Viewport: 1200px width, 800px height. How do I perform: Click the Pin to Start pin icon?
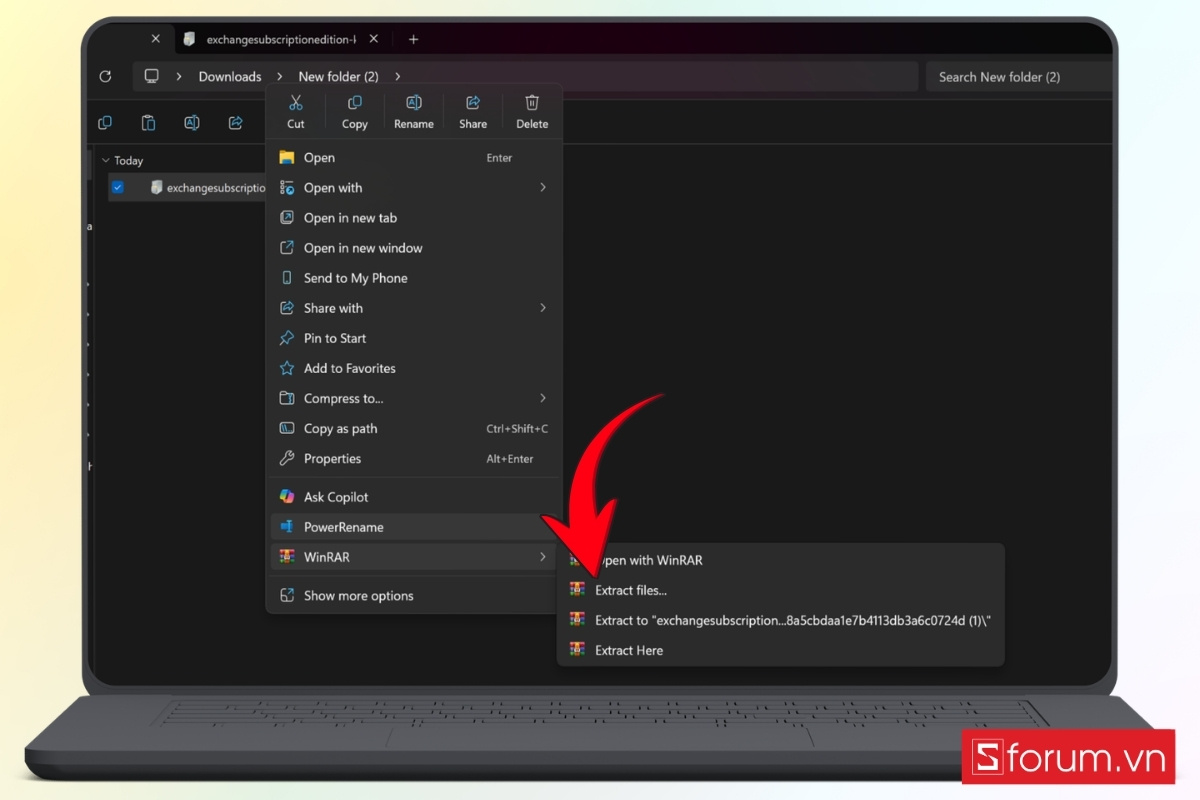click(x=287, y=338)
